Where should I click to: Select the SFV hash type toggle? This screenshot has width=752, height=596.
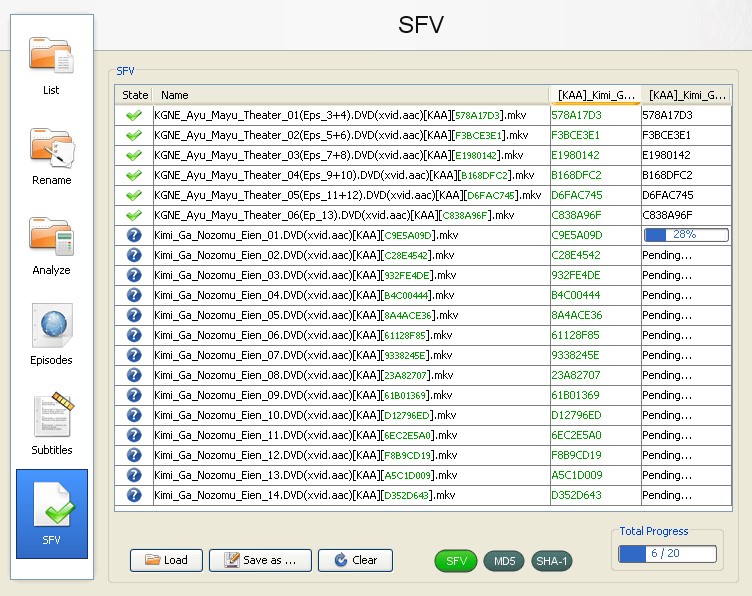(x=455, y=561)
